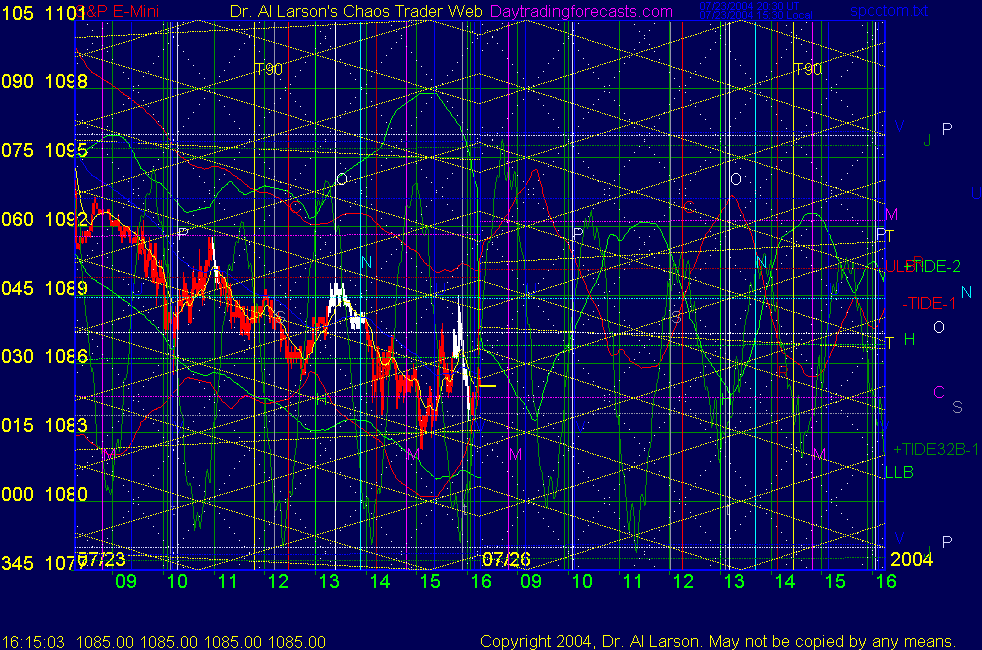Click the T90 marker above the 07/23 session
982x650 pixels.
click(x=269, y=69)
